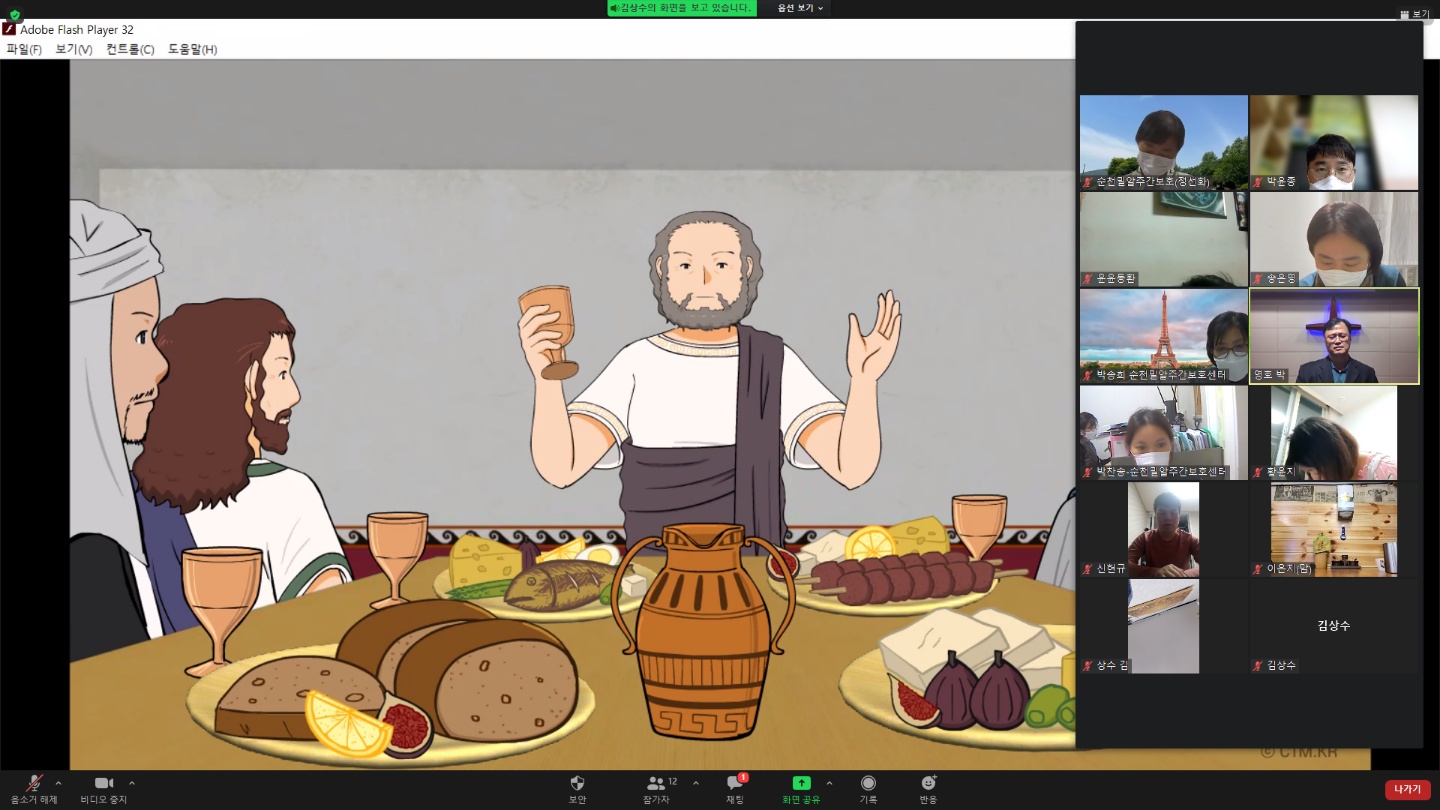The height and width of the screenshot is (810, 1440).
Task: Select 신현규 participant video tile
Action: click(1164, 530)
